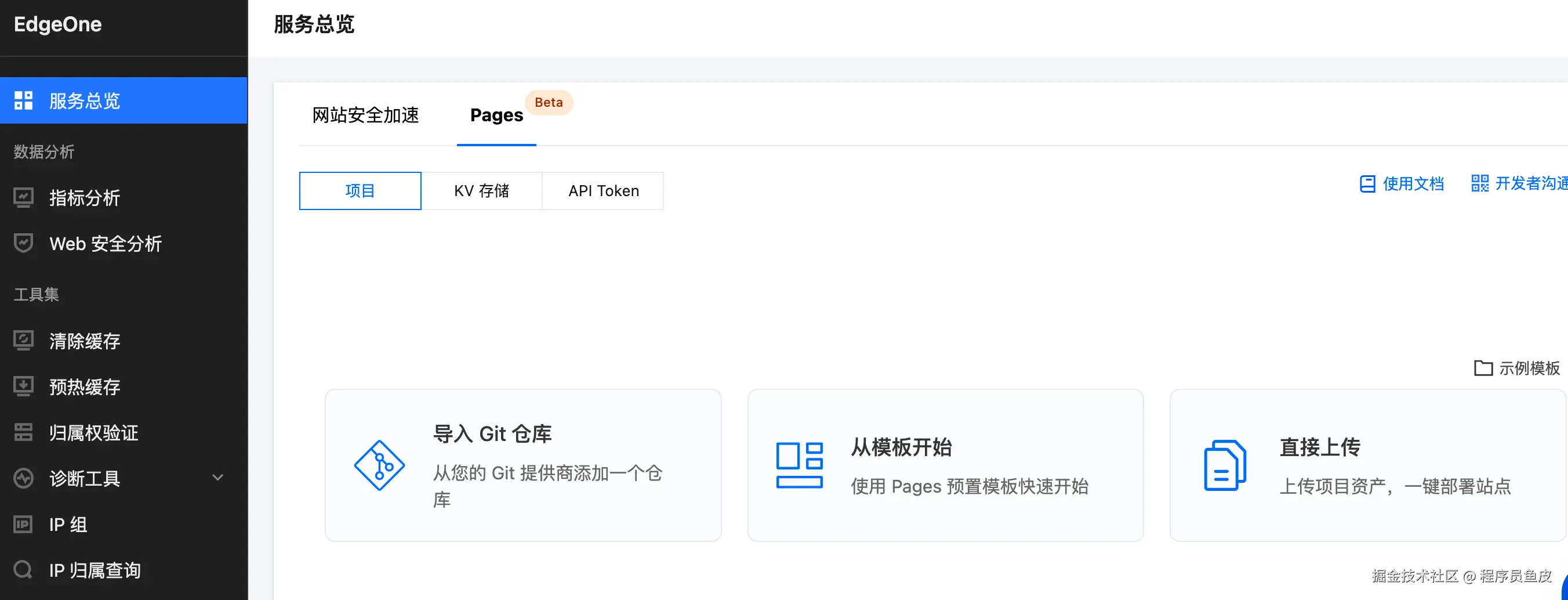Click the text 使用 Pages 预置模板快速开始
Image resolution: width=1568 pixels, height=600 pixels.
[970, 486]
